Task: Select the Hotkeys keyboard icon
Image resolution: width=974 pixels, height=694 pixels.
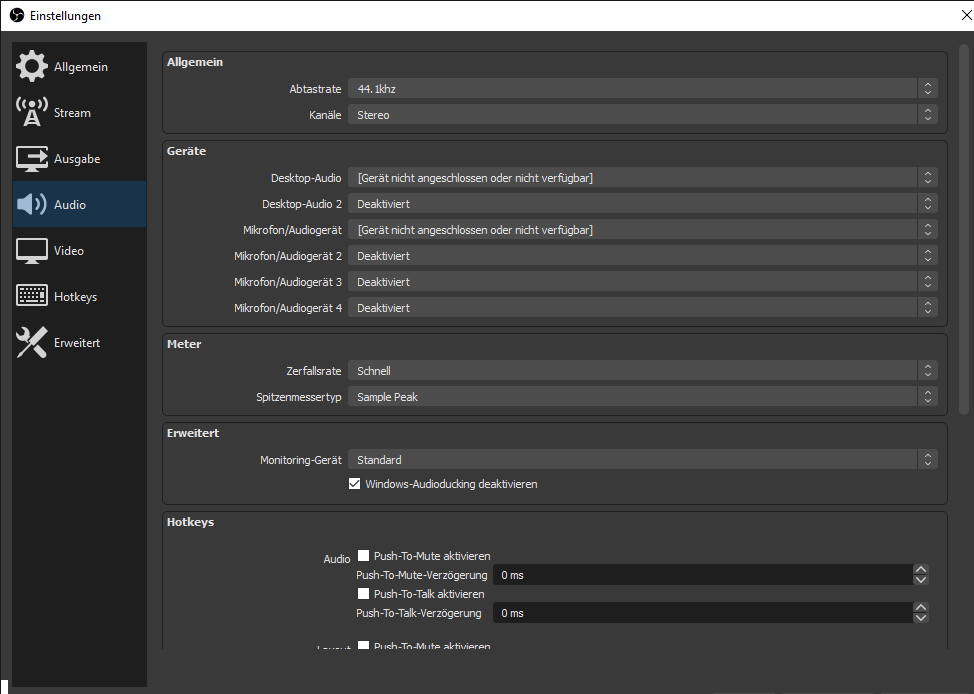Action: tap(32, 297)
